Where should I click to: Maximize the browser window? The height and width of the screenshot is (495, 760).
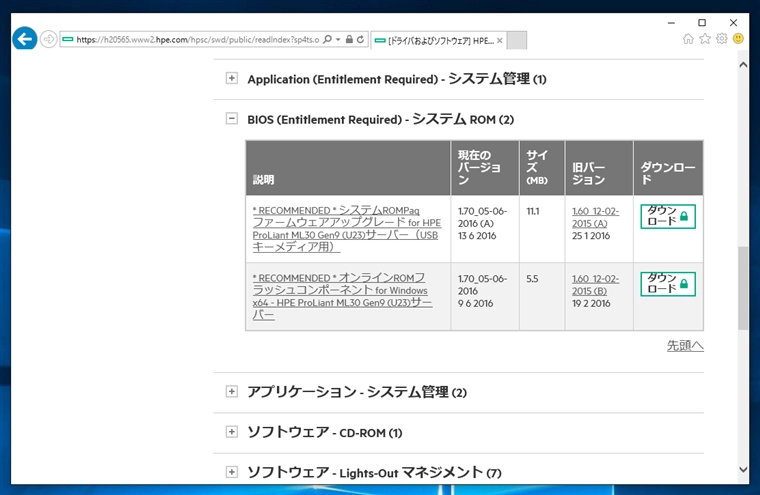pyautogui.click(x=702, y=23)
